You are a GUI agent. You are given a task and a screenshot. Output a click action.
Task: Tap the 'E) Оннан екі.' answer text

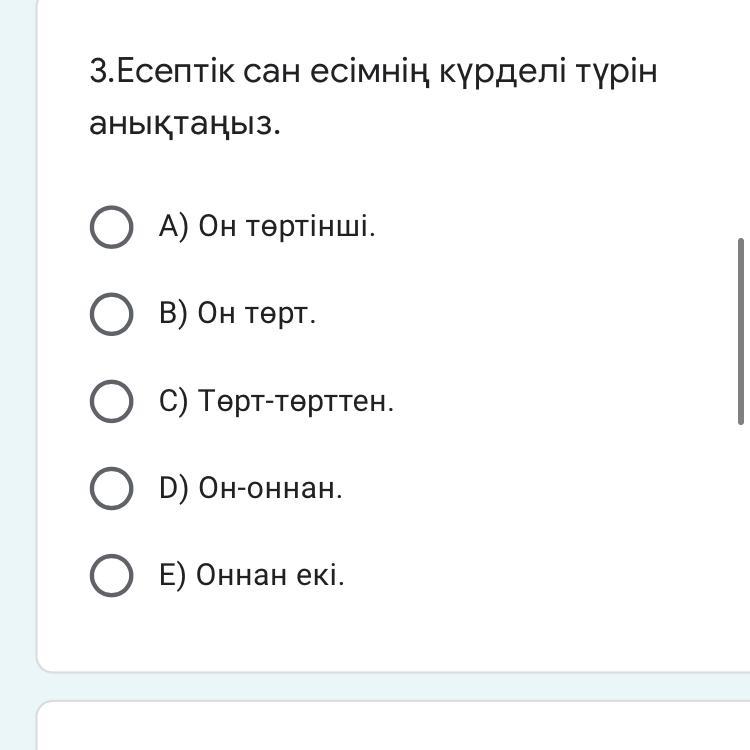click(x=251, y=576)
